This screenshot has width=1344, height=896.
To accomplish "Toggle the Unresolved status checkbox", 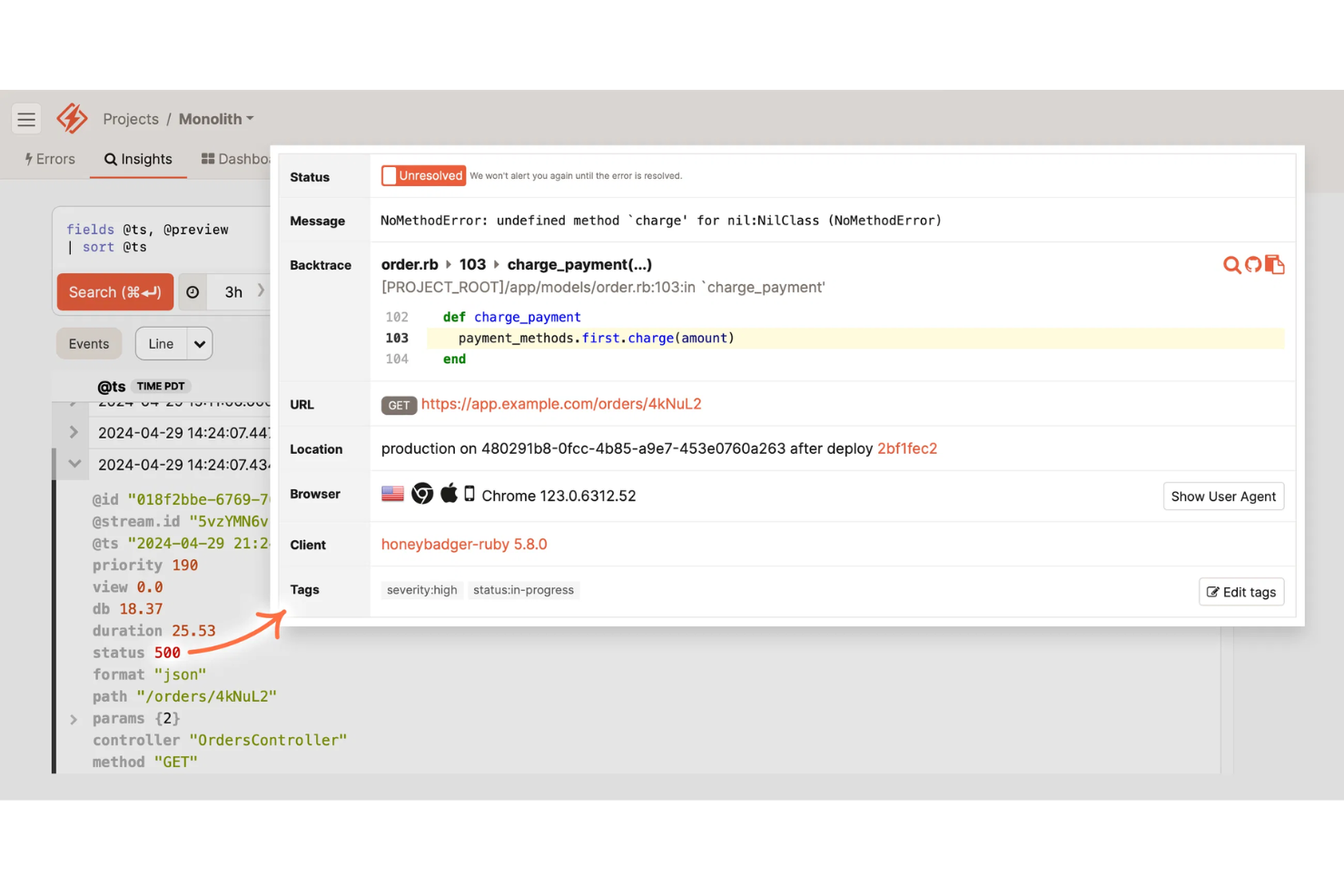I will 390,176.
